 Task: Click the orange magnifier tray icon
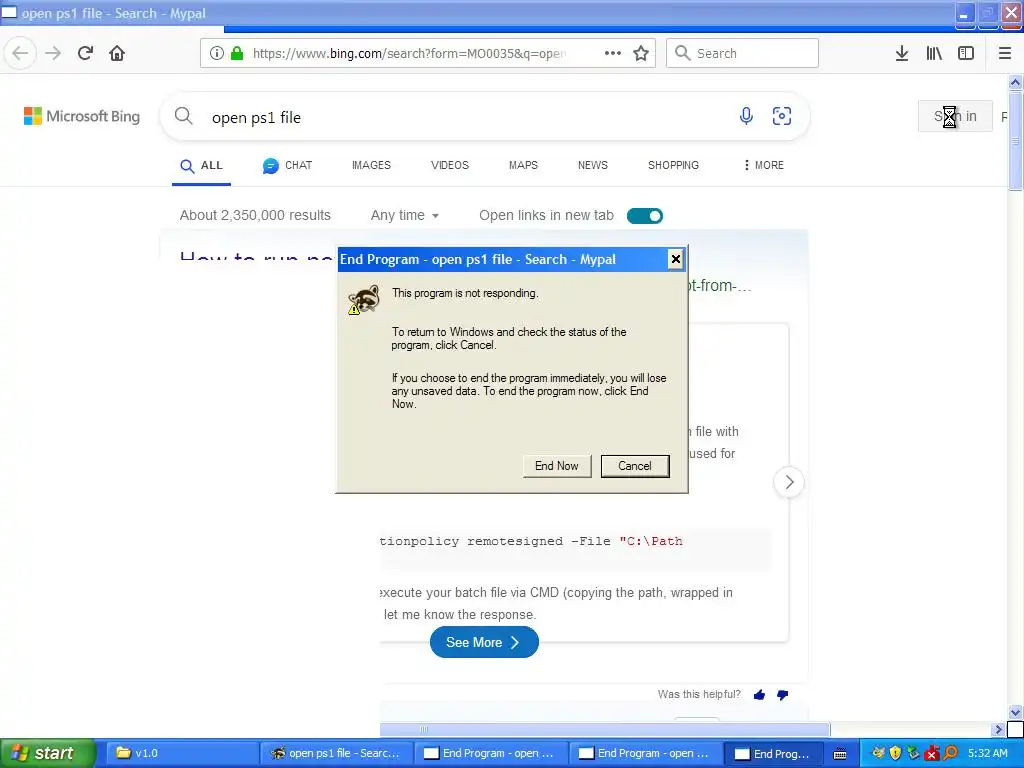tap(950, 753)
